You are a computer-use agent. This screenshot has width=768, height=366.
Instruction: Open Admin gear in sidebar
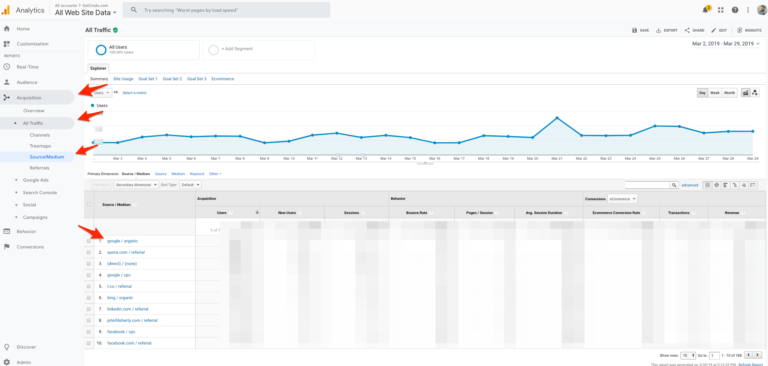coord(7,362)
